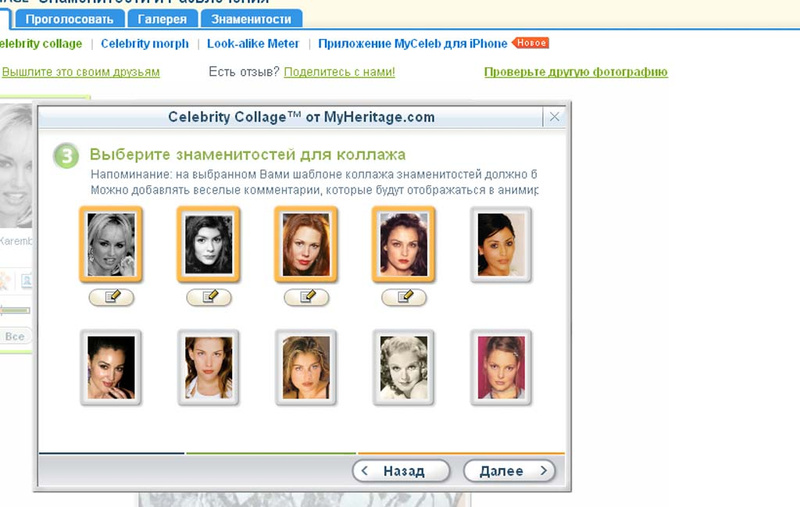Select the long brown hair white top photo

click(x=208, y=367)
